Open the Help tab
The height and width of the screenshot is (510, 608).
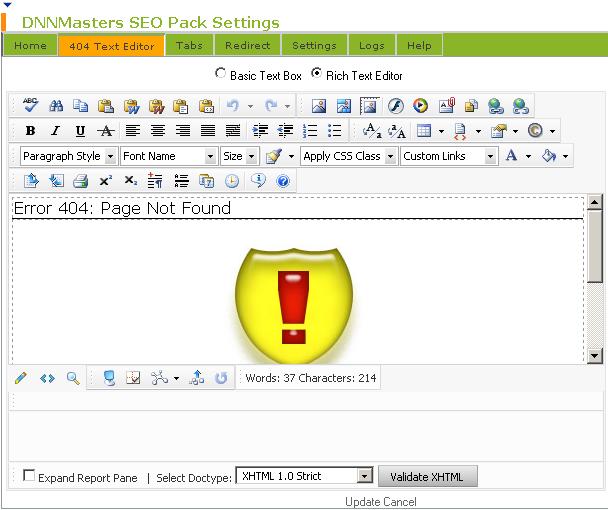click(419, 45)
